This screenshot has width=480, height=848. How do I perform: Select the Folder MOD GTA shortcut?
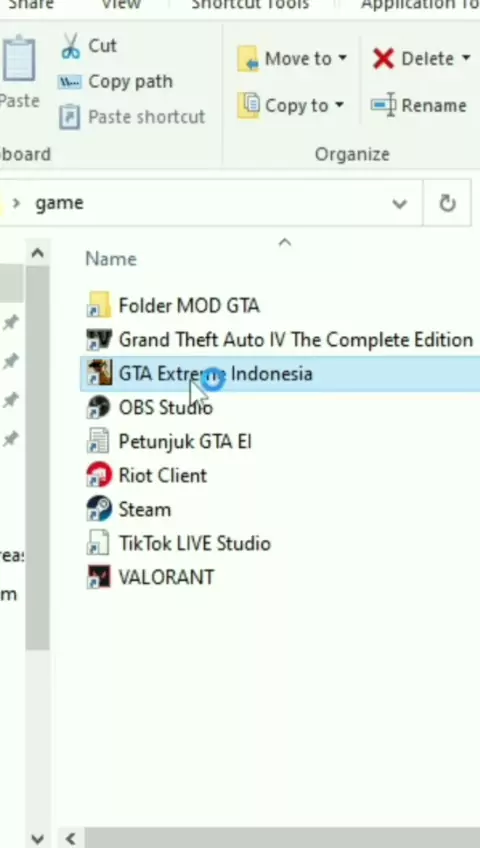click(x=173, y=306)
